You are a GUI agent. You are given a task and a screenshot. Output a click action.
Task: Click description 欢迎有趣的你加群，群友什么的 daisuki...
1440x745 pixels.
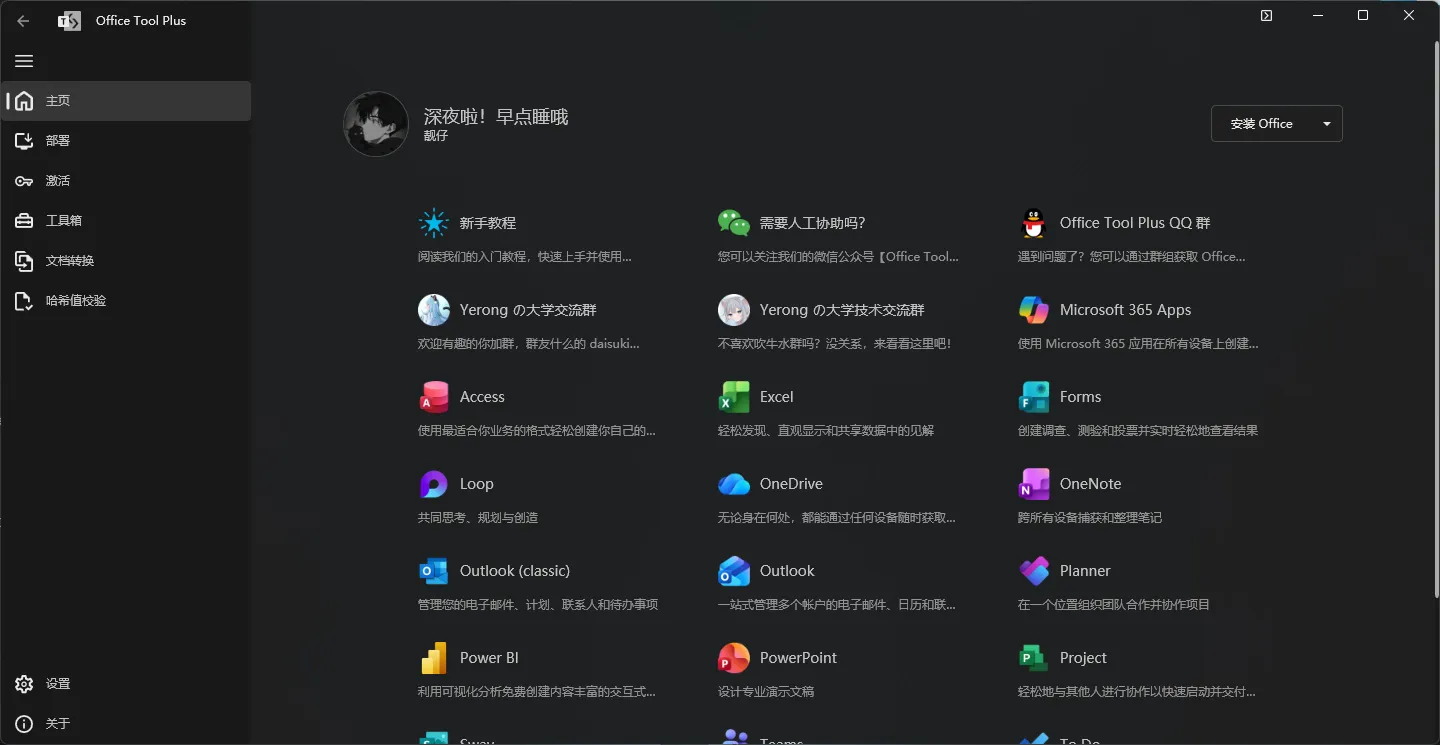click(x=529, y=344)
